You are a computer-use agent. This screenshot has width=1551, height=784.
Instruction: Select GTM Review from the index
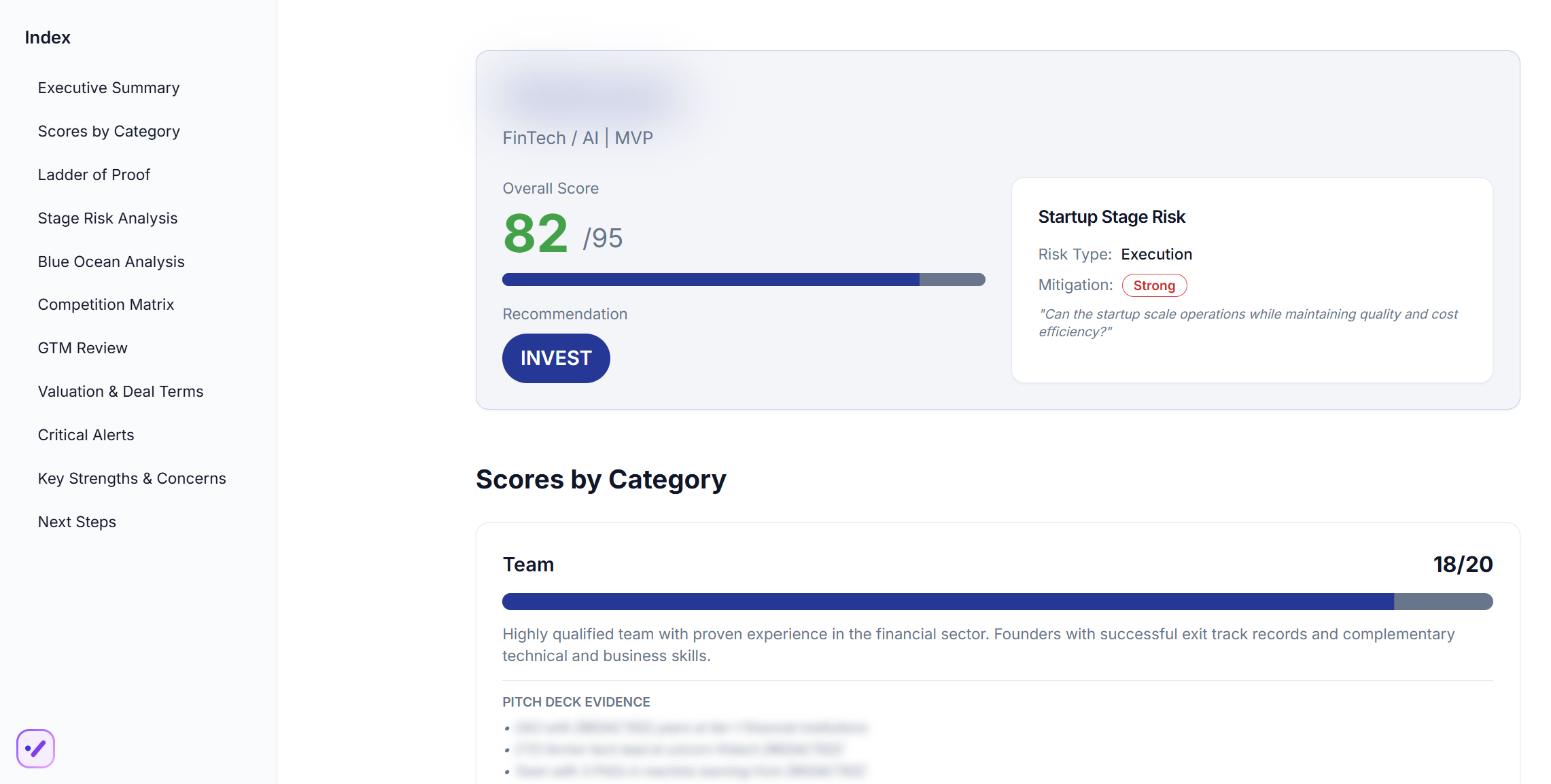coord(82,347)
